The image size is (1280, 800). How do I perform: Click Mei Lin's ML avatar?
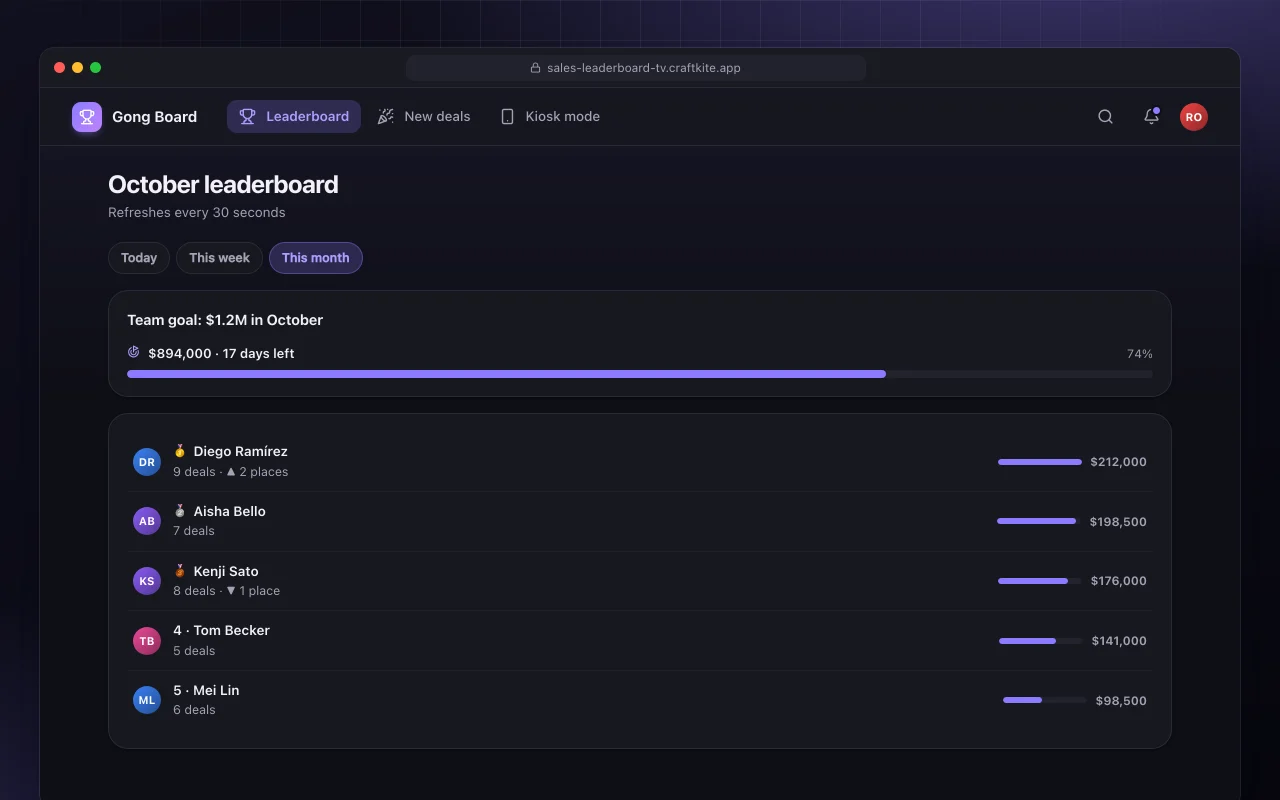[147, 700]
